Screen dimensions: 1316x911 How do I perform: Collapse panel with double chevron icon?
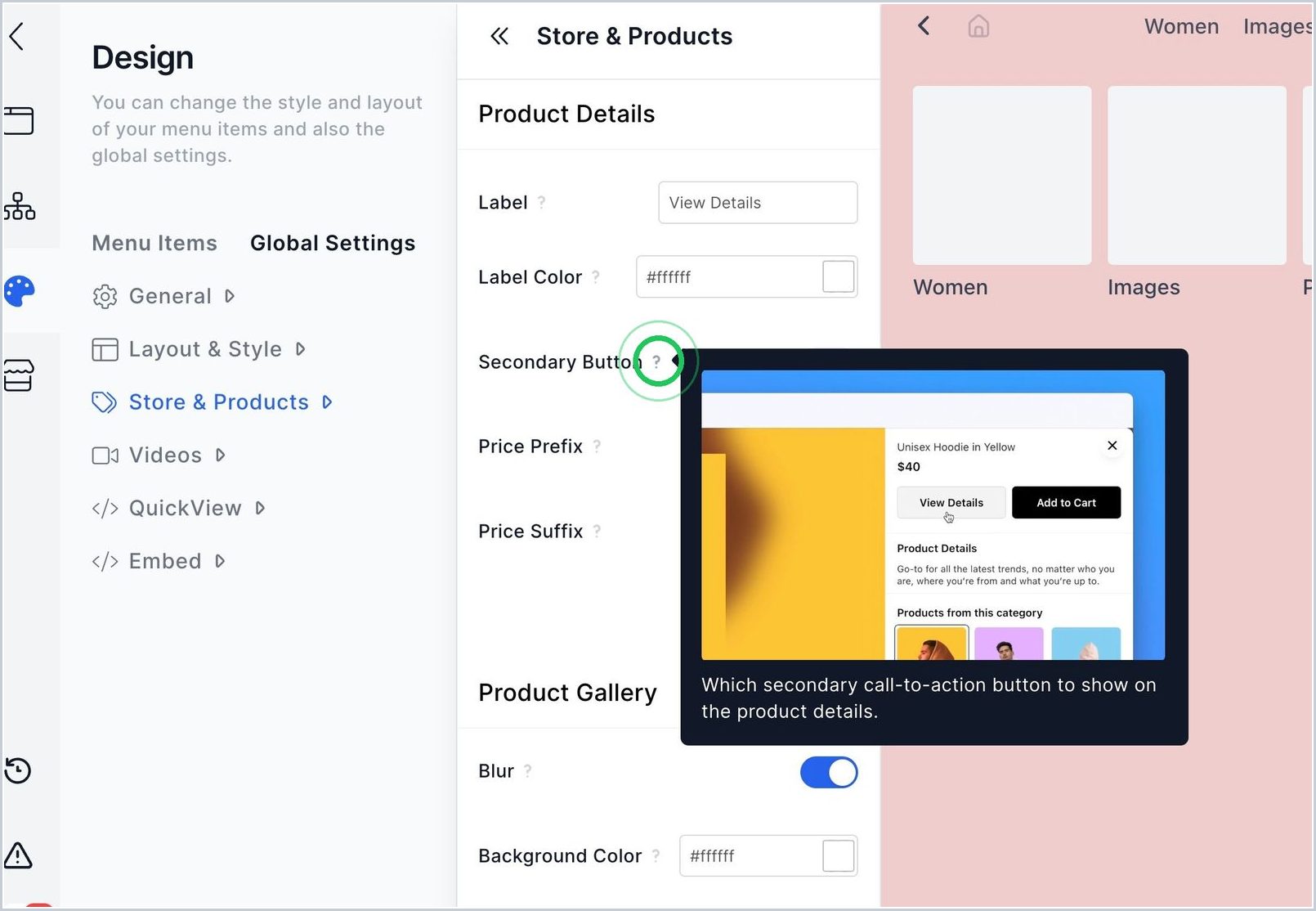pyautogui.click(x=499, y=36)
